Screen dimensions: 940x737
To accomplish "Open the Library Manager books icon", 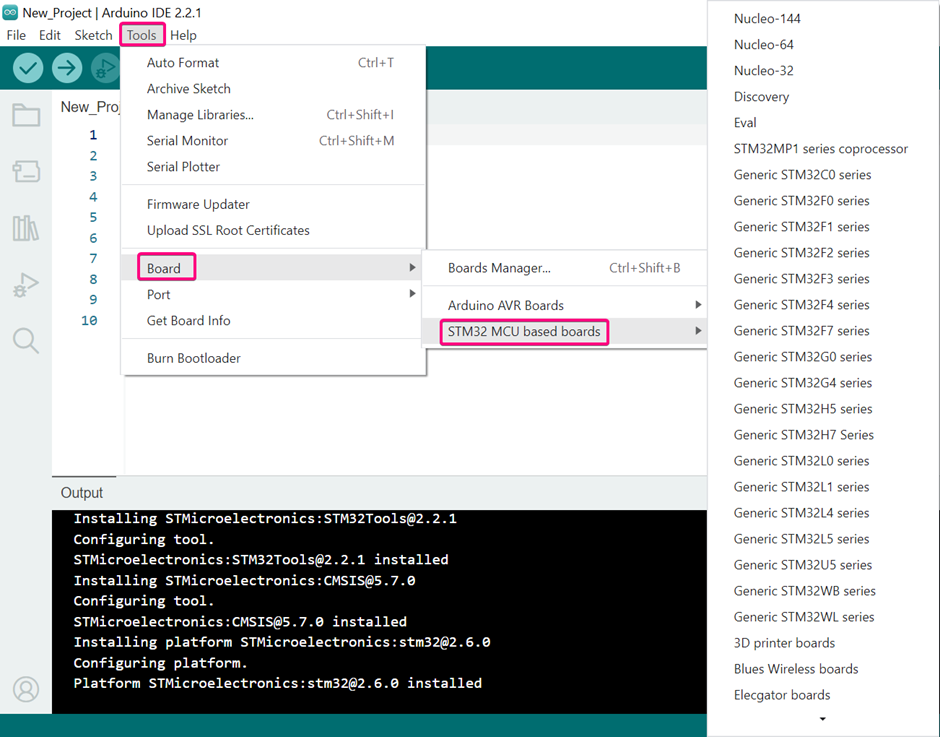I will coord(26,228).
